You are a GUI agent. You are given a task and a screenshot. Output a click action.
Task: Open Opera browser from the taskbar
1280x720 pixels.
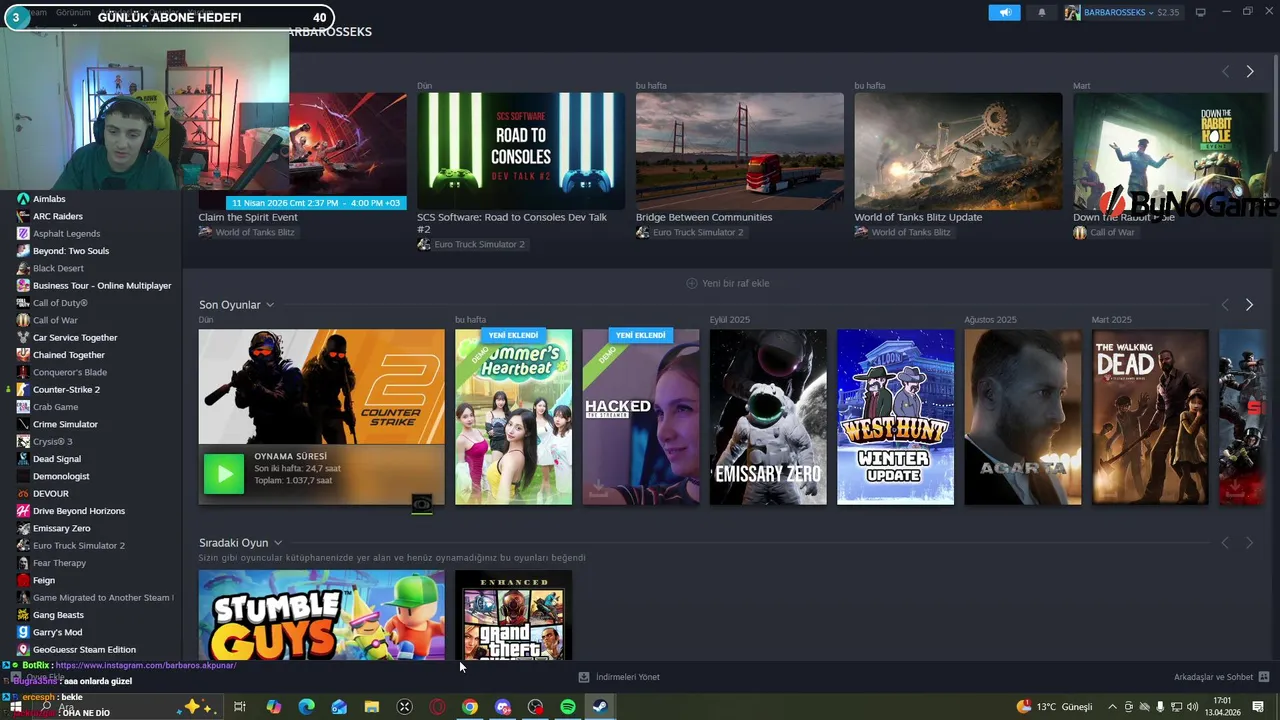437,707
